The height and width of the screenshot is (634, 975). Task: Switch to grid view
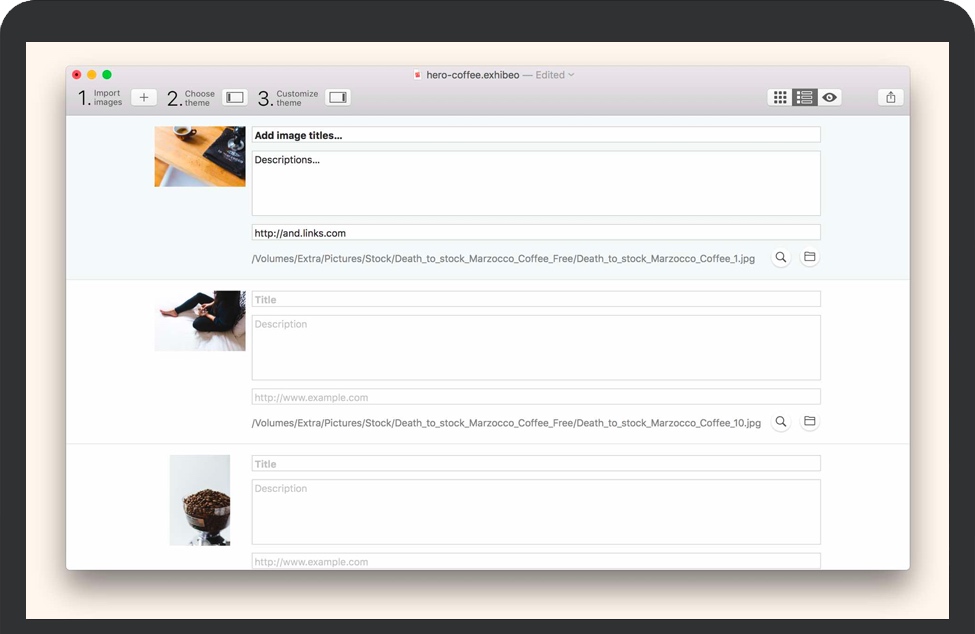[780, 97]
